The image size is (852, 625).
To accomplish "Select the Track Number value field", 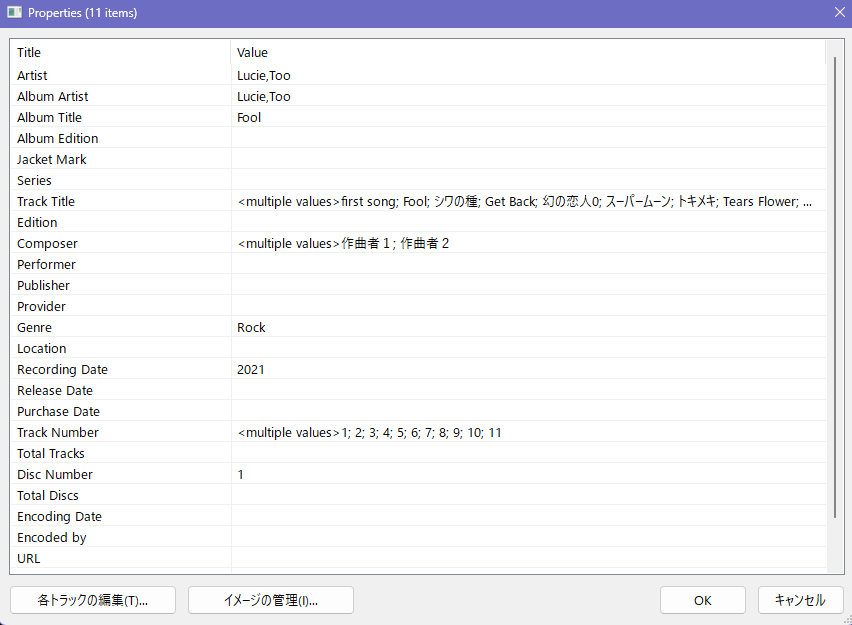I will point(528,432).
